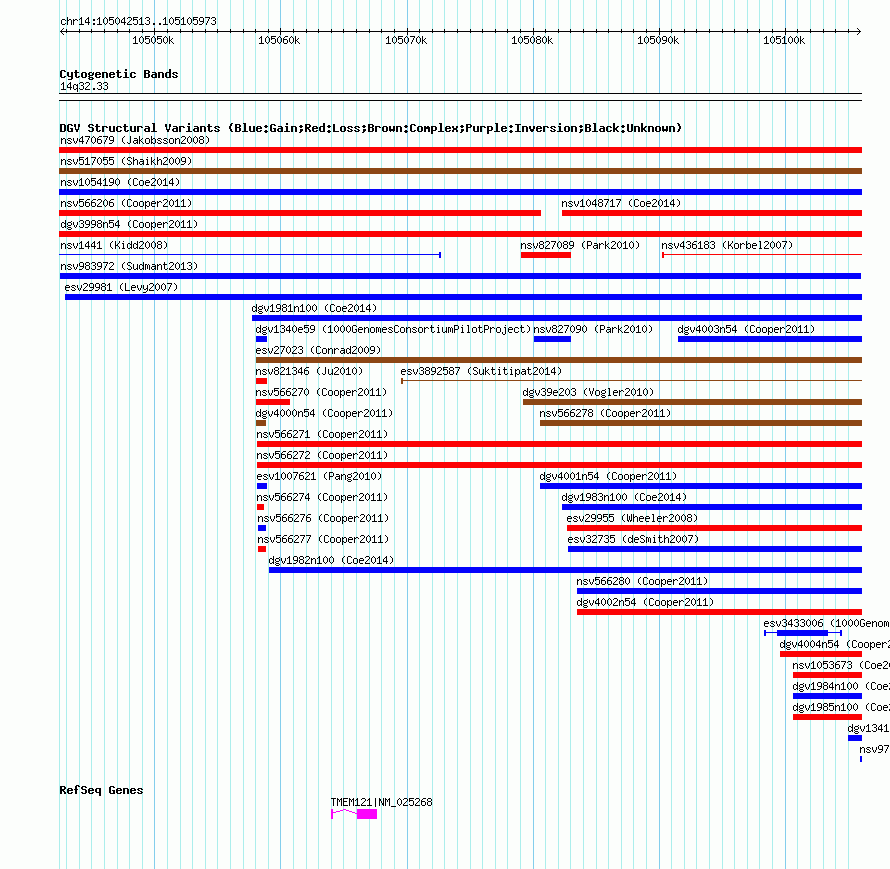Viewport: 890px width, 869px height.
Task: Click the nsv566271 (Cooper2011) label
Action: 322,434
